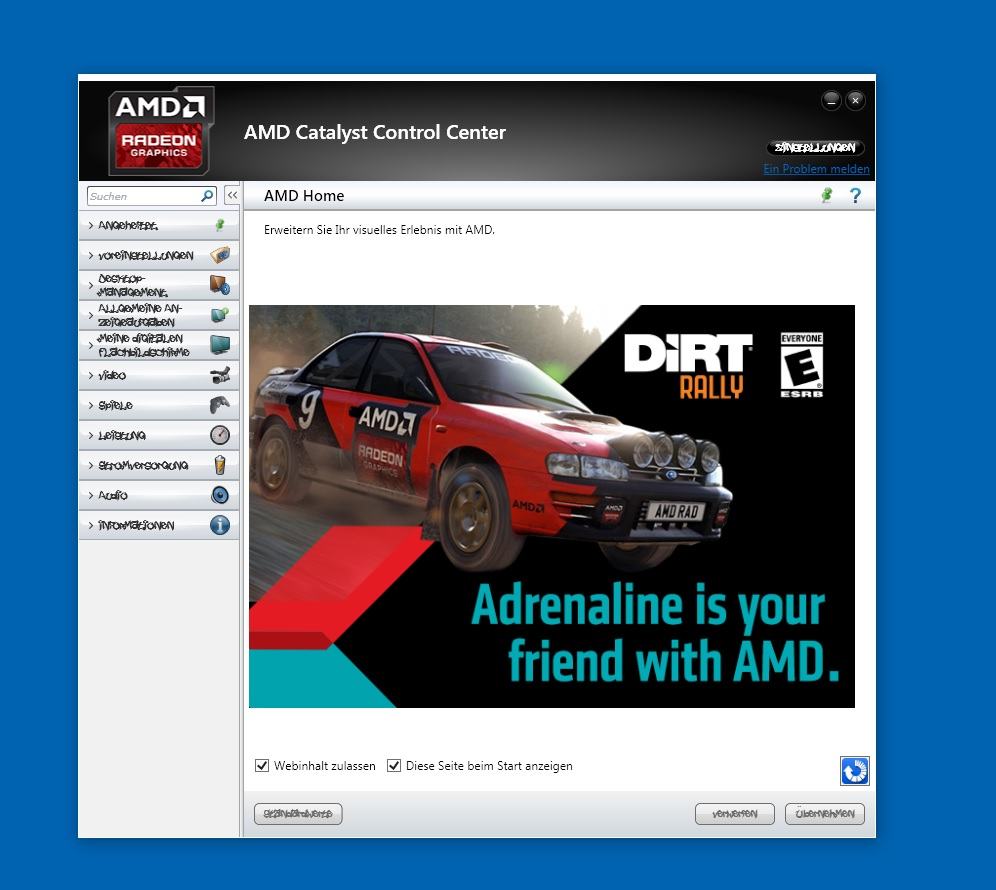This screenshot has height=890, width=996.
Task: Click the Leistung gauge icon
Action: (220, 435)
